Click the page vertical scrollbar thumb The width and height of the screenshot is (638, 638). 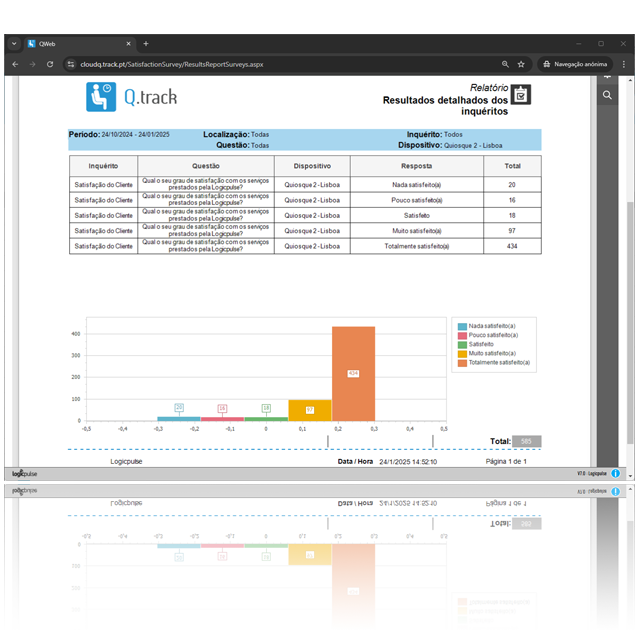[x=630, y=321]
